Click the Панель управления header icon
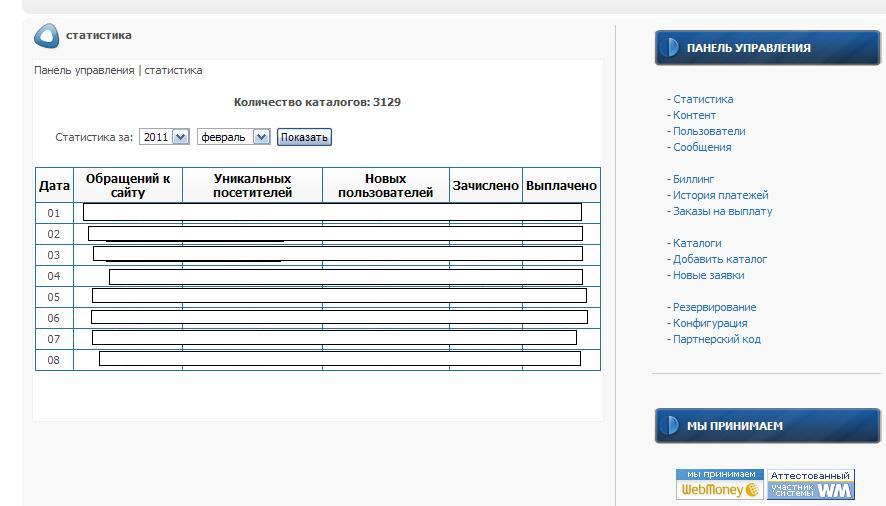This screenshot has width=886, height=506. tap(670, 47)
